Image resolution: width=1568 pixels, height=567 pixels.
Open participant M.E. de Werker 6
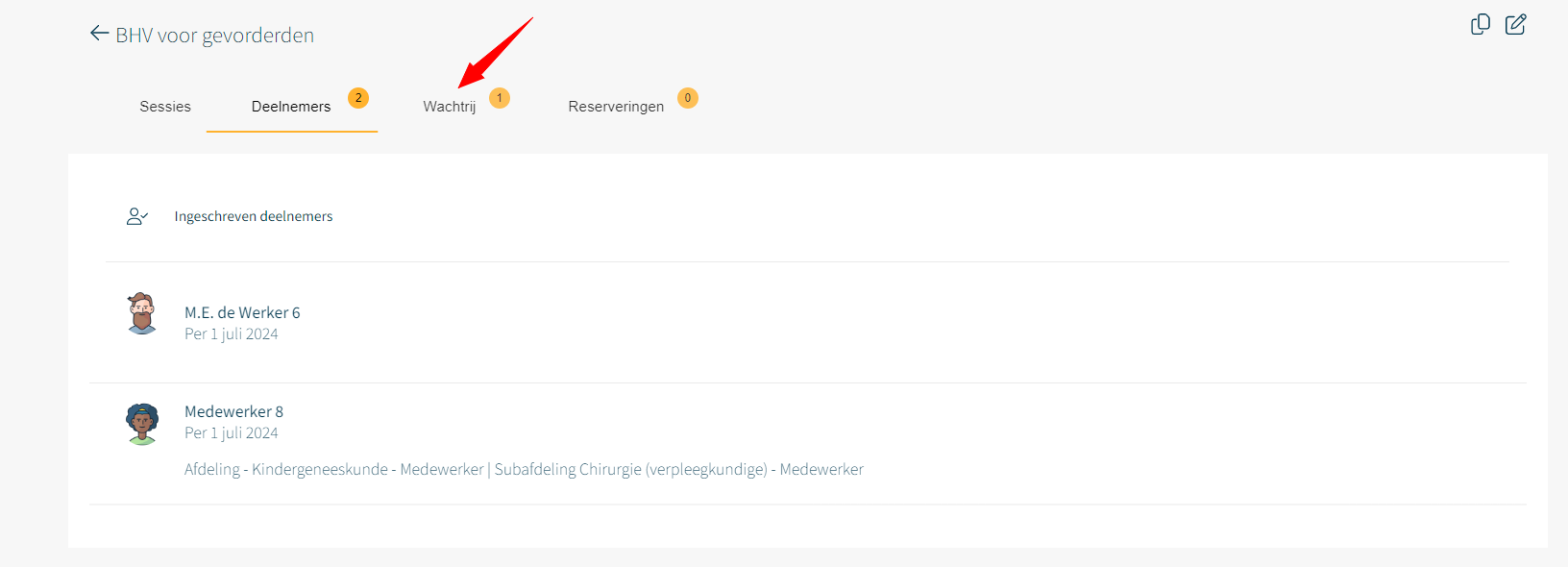pos(242,312)
